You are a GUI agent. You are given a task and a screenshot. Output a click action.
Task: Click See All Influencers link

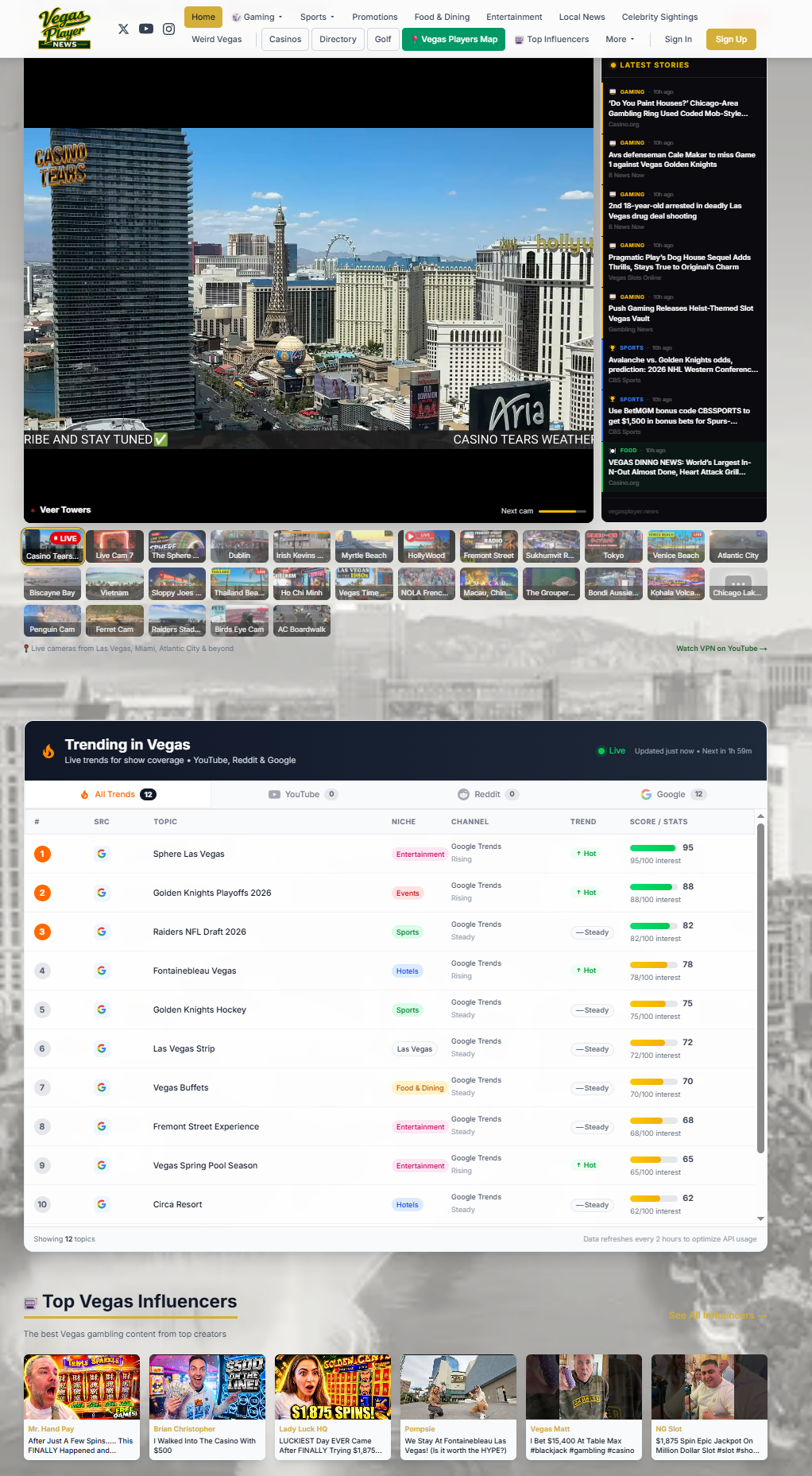coord(717,1315)
